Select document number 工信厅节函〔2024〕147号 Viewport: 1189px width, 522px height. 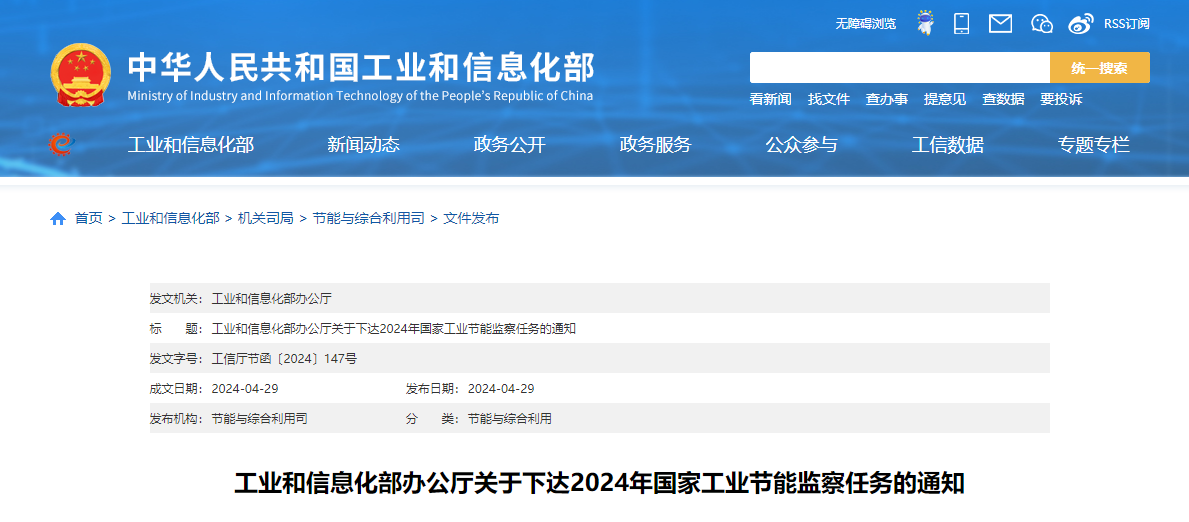pyautogui.click(x=284, y=358)
